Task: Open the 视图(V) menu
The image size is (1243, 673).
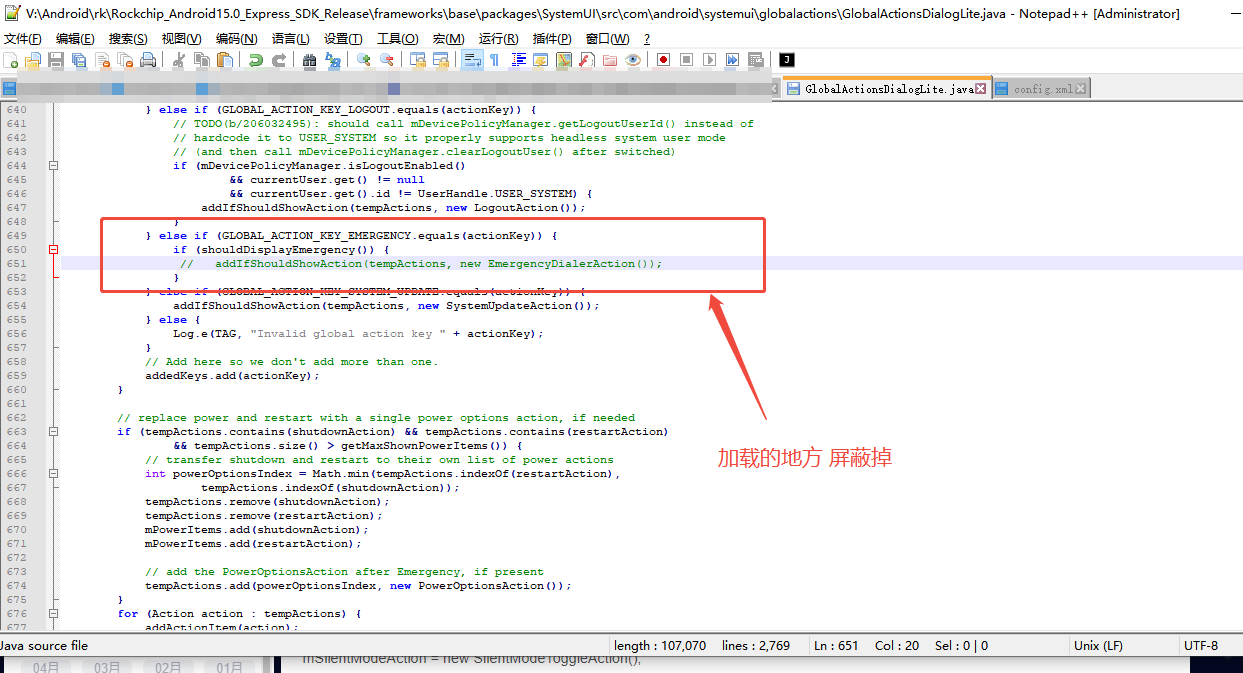Action: 181,39
